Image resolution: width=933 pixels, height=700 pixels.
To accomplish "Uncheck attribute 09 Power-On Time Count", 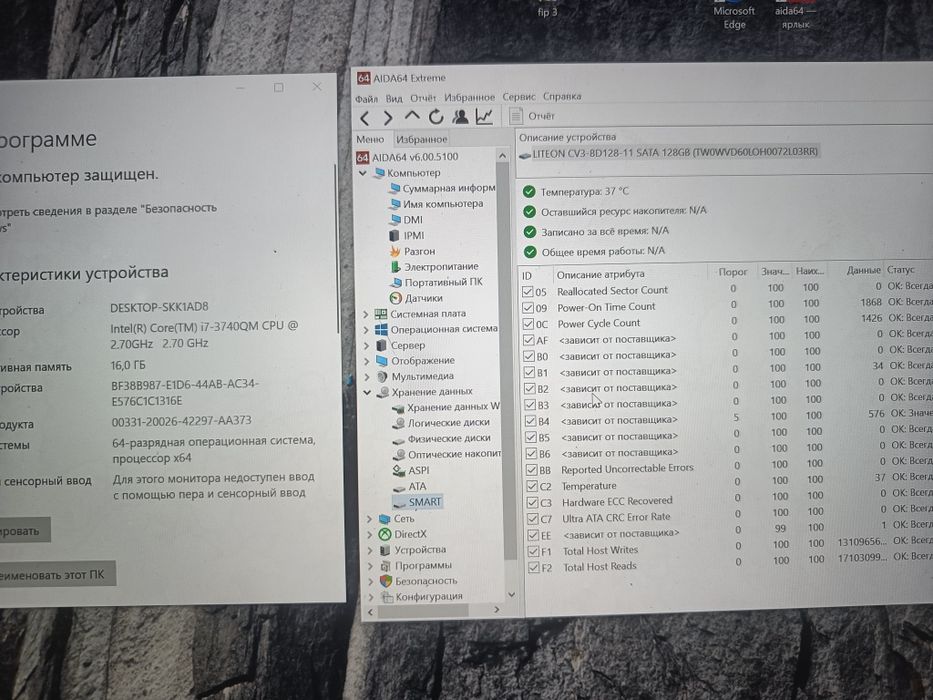I will pyautogui.click(x=528, y=308).
